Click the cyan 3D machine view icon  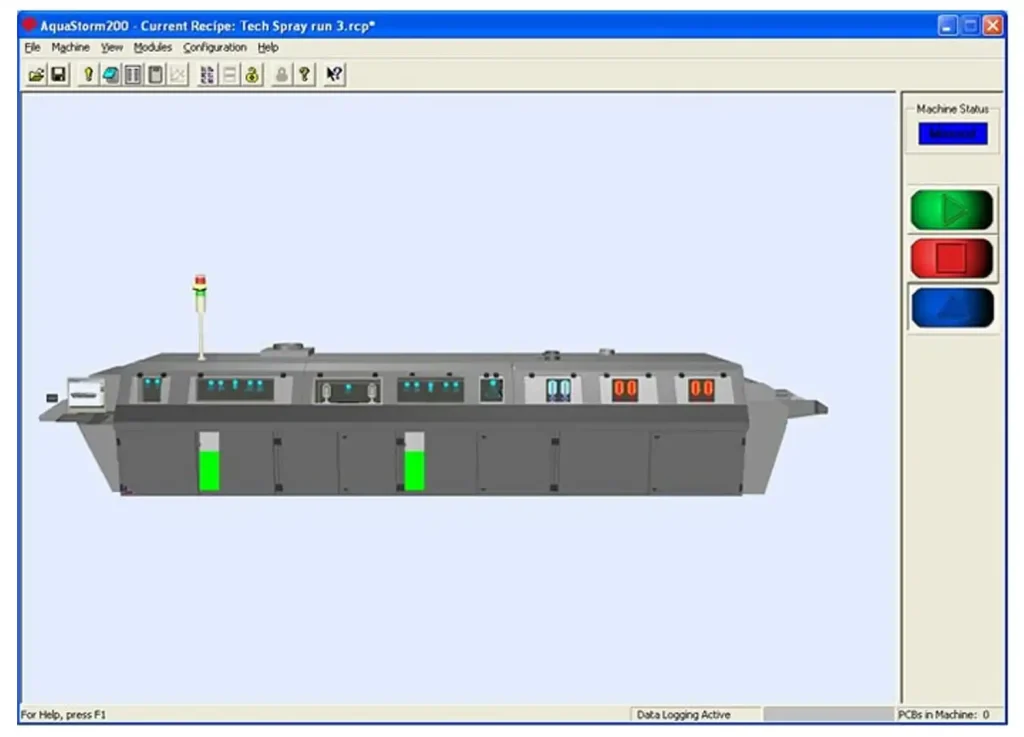[110, 75]
